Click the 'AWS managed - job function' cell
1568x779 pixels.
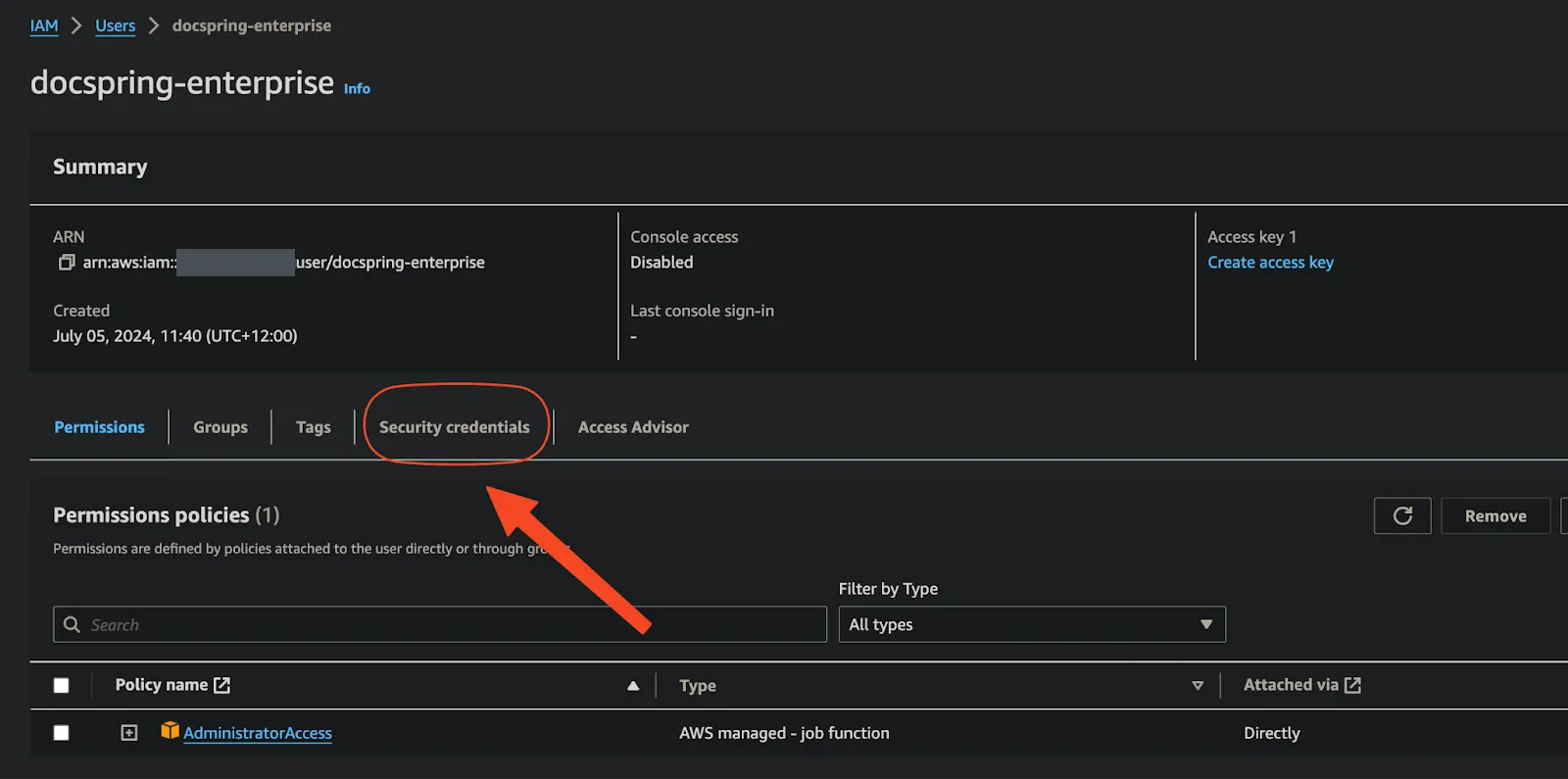[784, 733]
